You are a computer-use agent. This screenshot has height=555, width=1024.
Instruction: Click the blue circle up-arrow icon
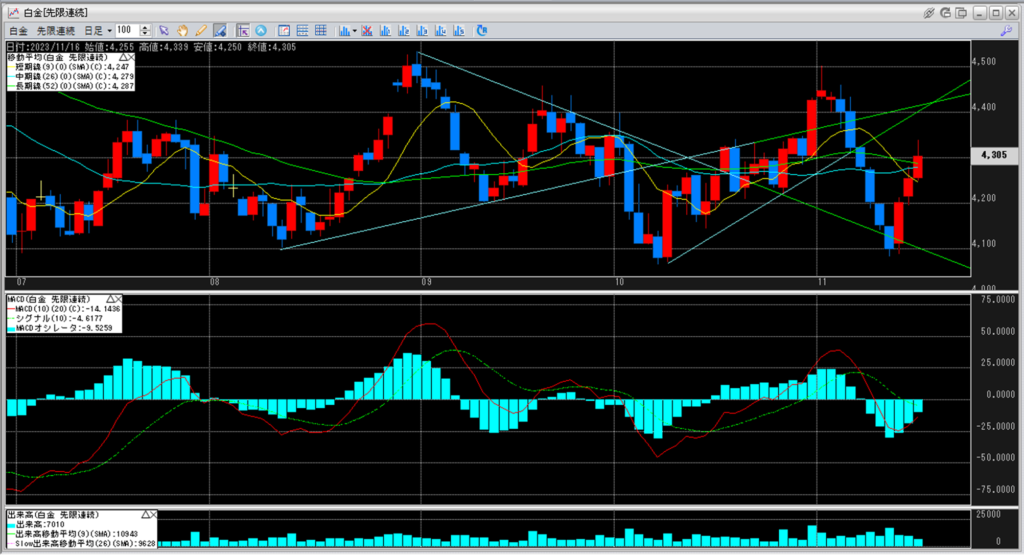[x=261, y=31]
